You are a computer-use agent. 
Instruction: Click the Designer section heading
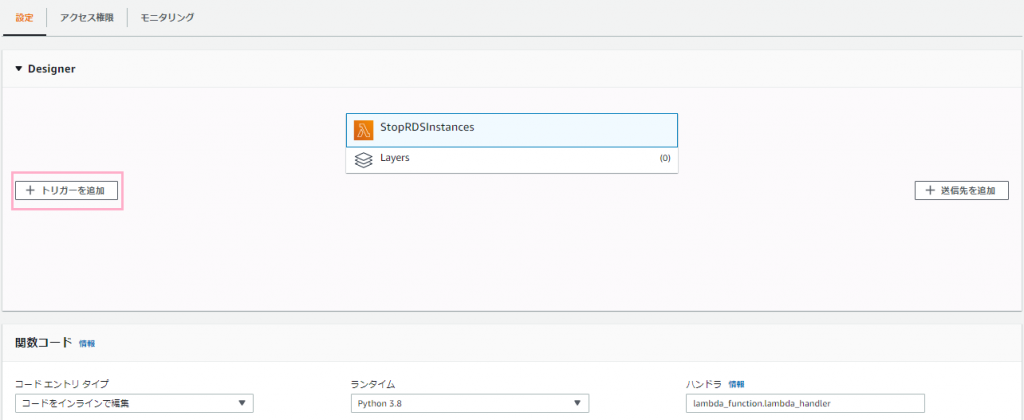52,69
